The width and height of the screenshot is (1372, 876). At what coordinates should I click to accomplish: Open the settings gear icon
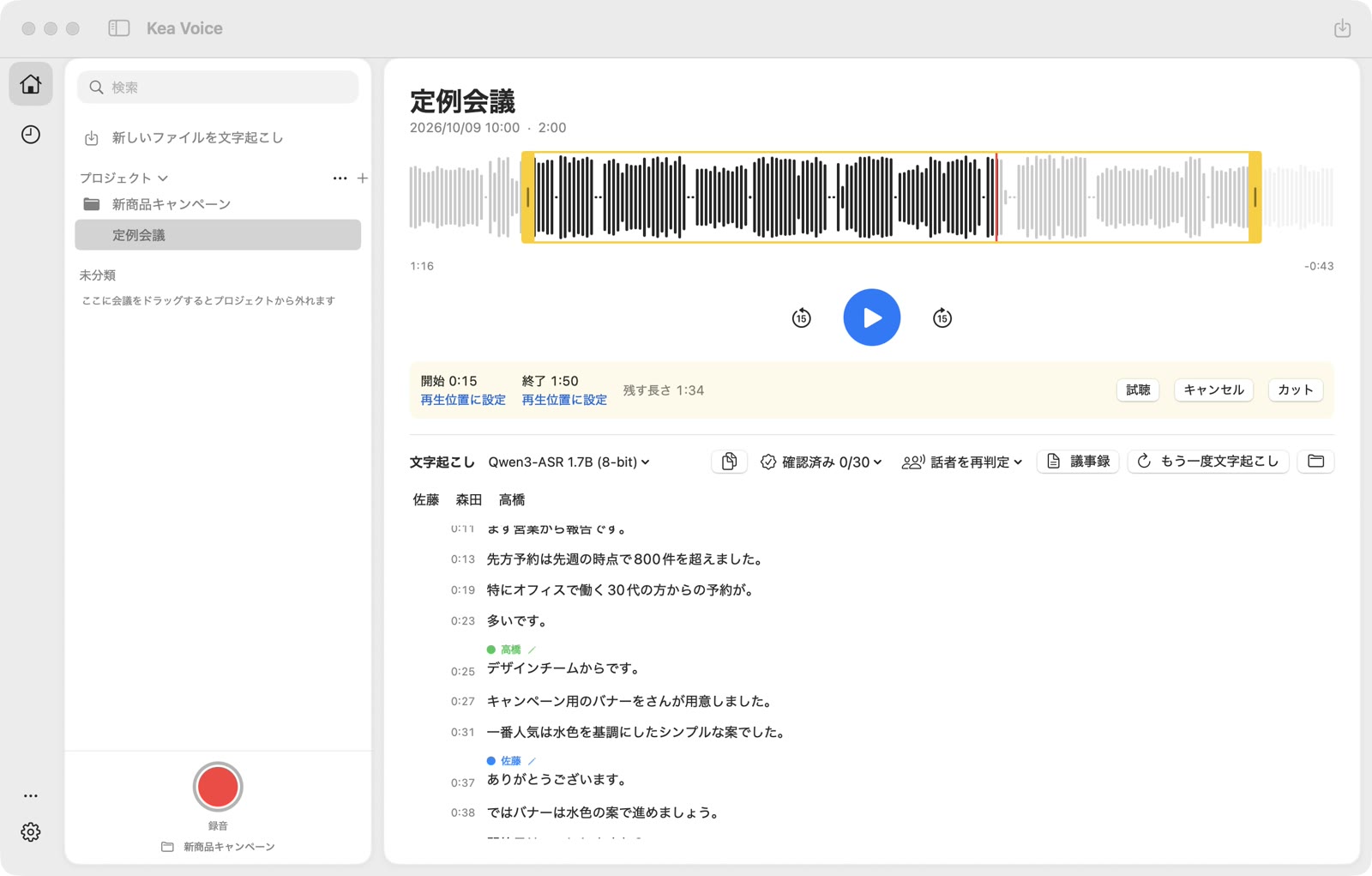[31, 832]
